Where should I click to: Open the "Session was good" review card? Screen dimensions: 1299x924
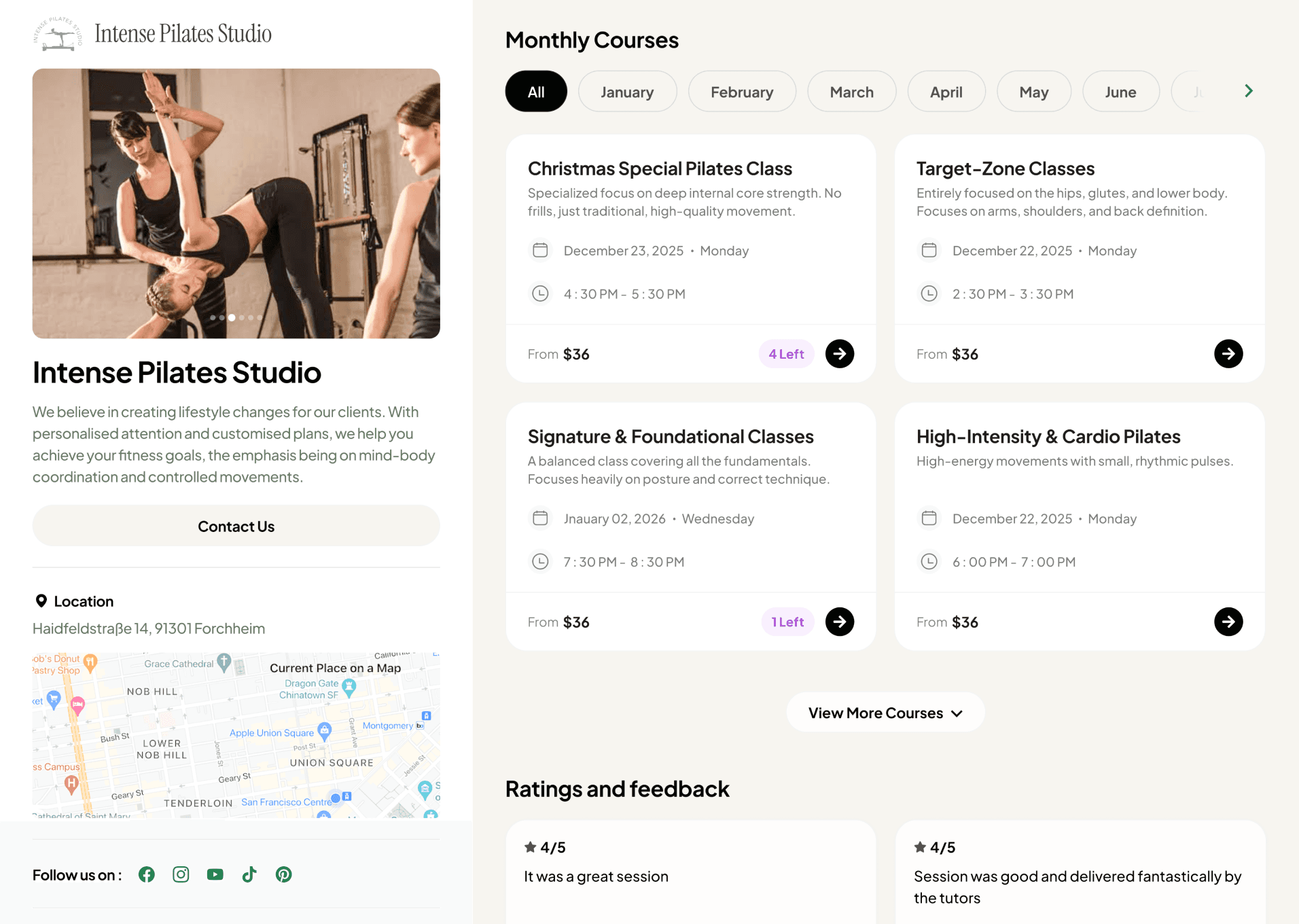[x=1080, y=872]
